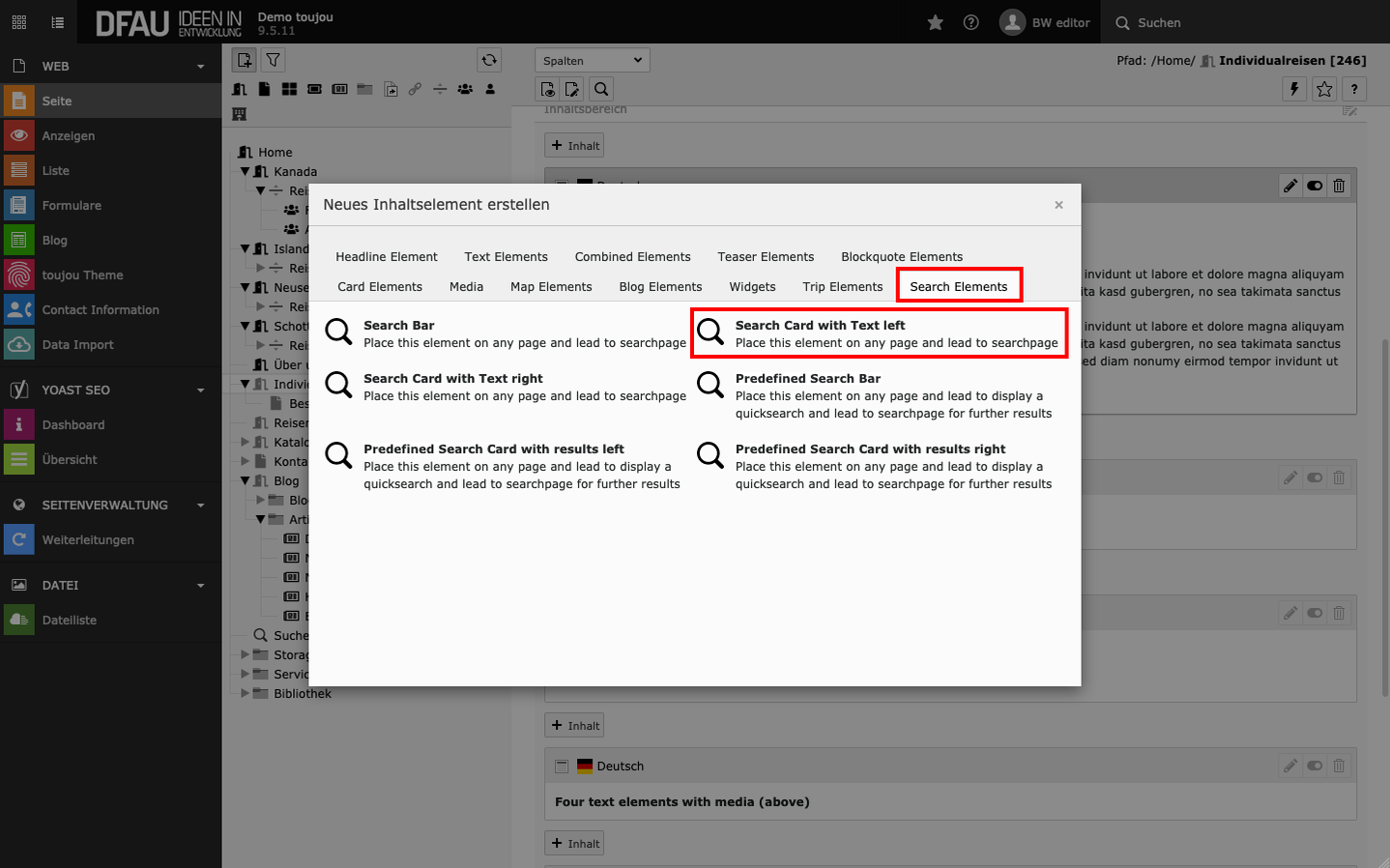
Task: Open the toujou Theme module
Action: click(82, 275)
